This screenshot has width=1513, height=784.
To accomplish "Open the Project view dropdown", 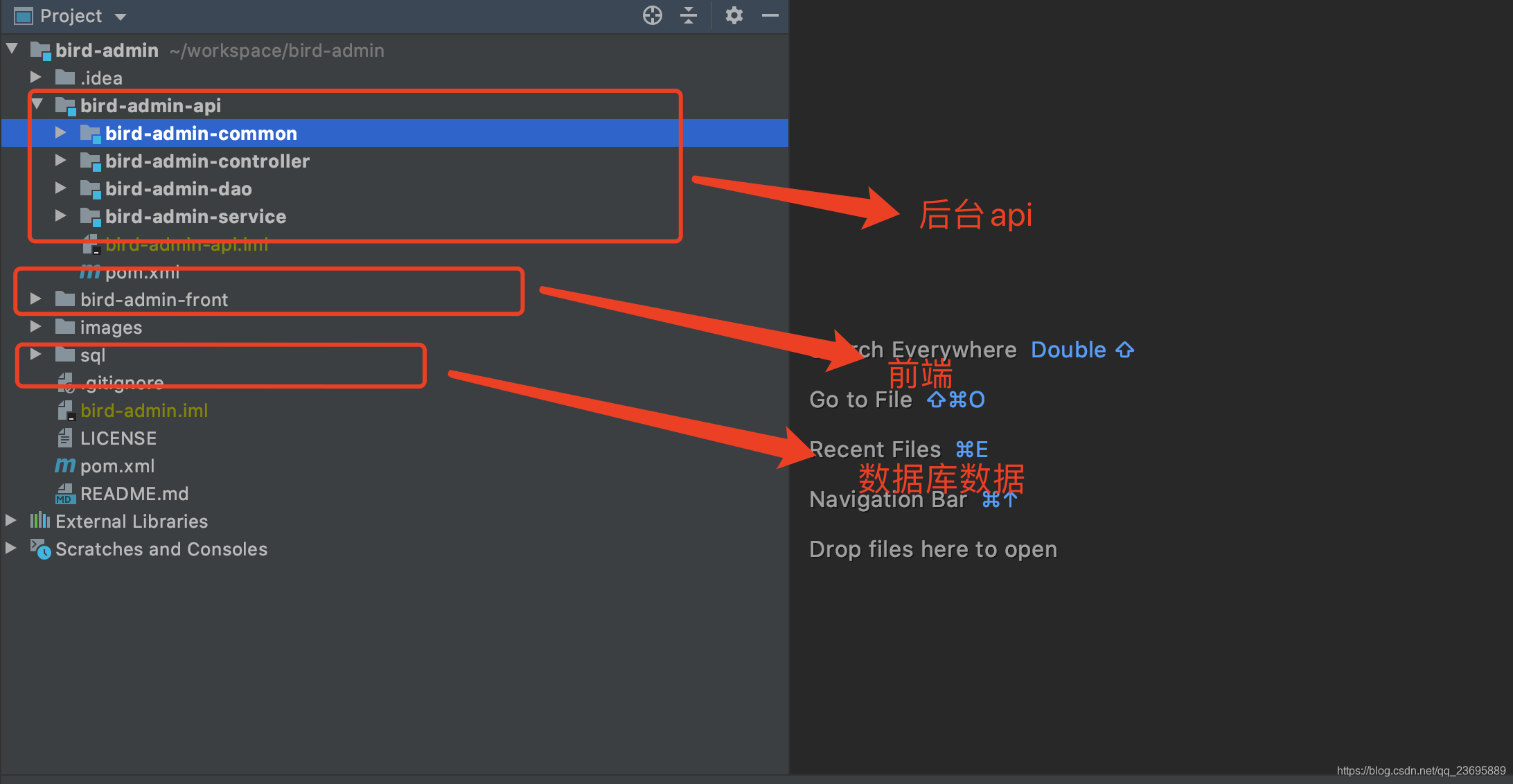I will (121, 17).
